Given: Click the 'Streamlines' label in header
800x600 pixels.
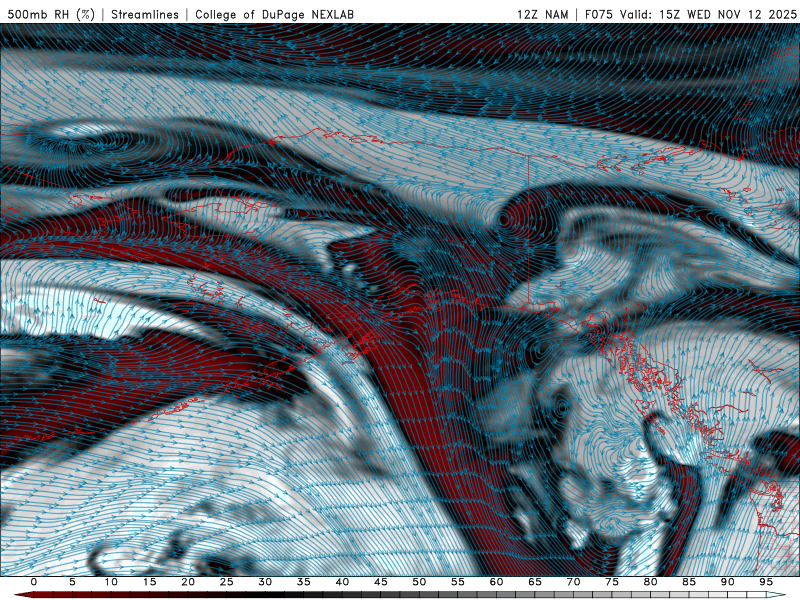Looking at the screenshot, I should click(145, 14).
